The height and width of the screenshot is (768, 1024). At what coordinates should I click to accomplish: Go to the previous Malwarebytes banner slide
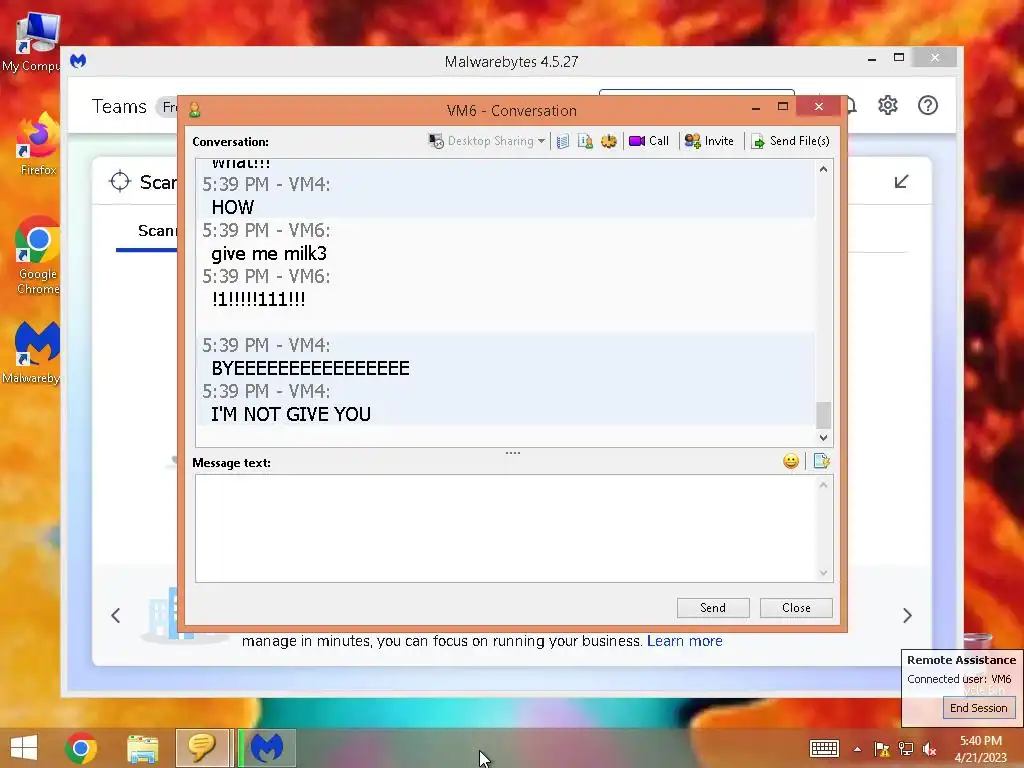[x=116, y=615]
